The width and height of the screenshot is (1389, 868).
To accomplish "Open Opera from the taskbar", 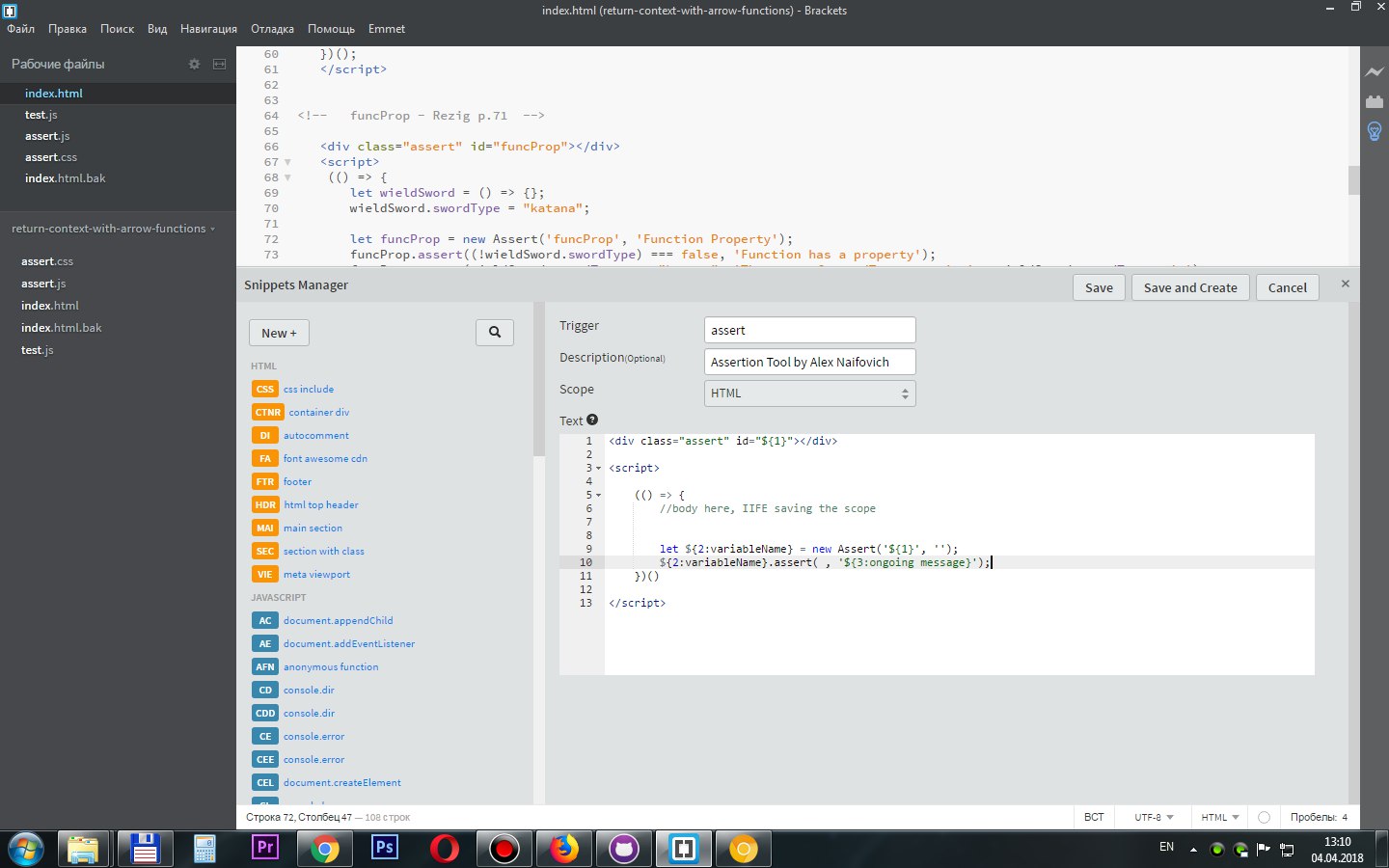I will point(444,849).
